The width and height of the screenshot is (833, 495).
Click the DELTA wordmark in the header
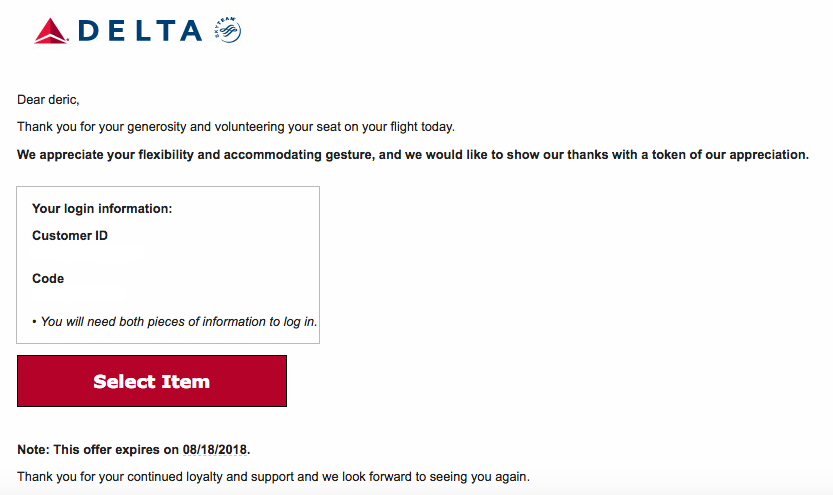point(140,31)
